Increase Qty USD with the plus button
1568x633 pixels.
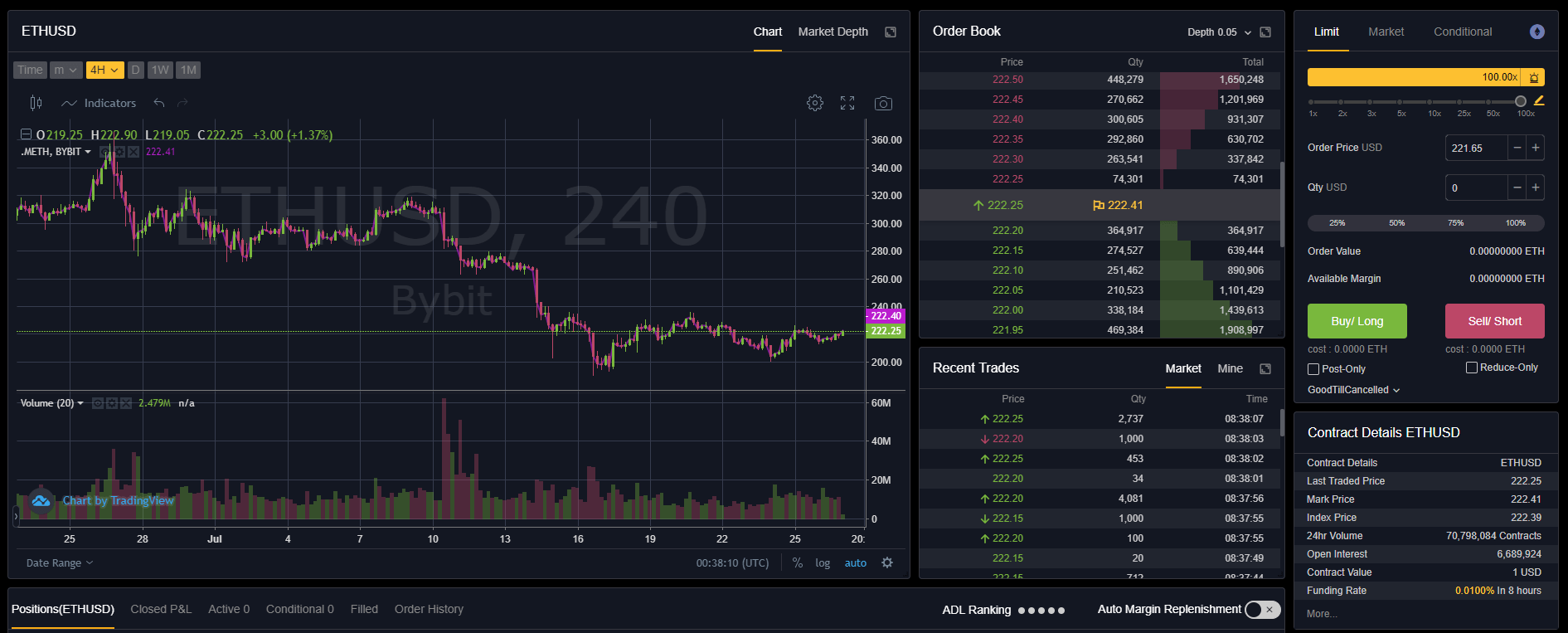[x=1536, y=187]
